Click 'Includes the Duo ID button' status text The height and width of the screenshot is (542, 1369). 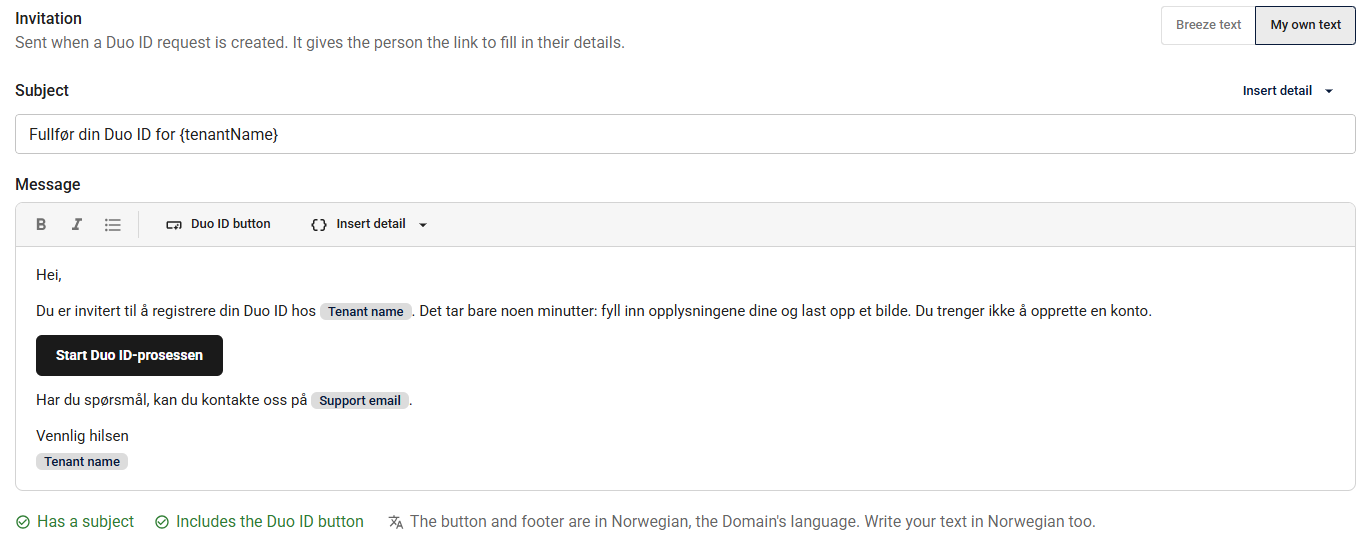270,522
